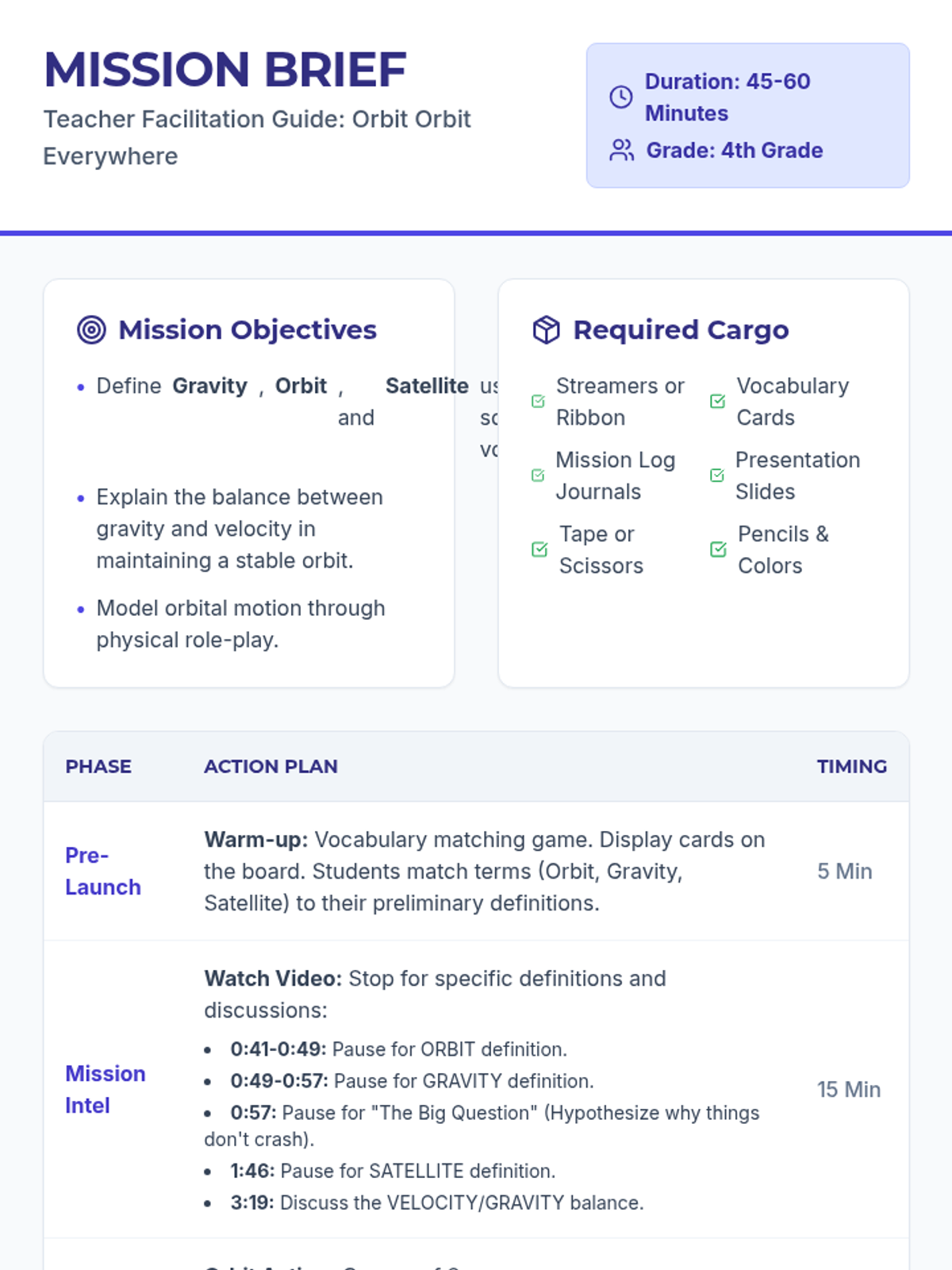
Task: Click the 1:46 SATELLITE timestamp
Action: 252,1171
